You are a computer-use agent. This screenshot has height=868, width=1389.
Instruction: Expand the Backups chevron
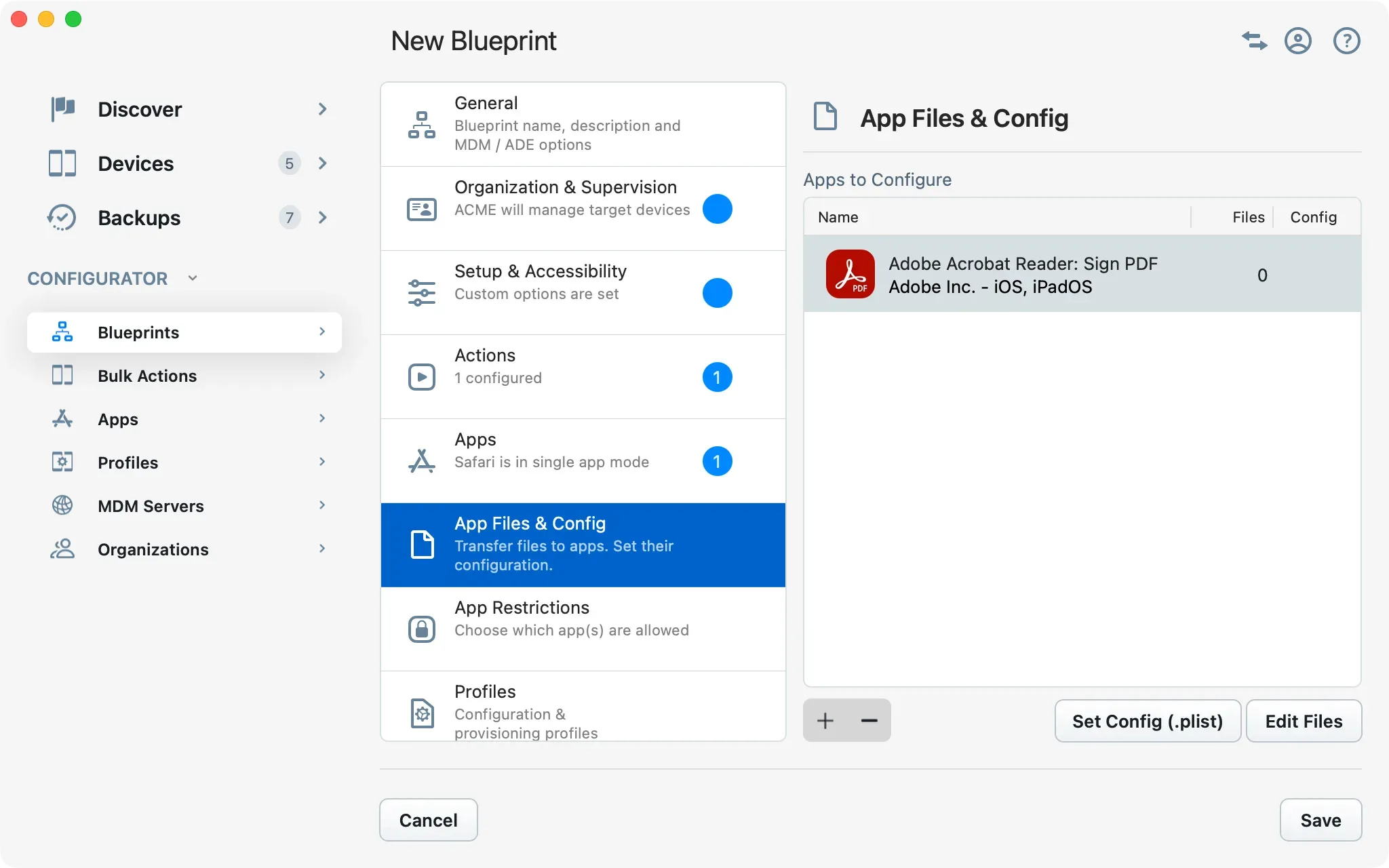[x=323, y=217]
